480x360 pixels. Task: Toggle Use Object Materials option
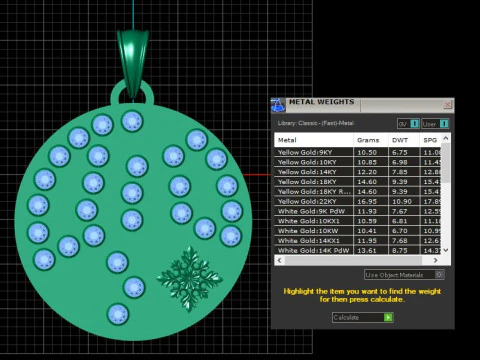[x=404, y=275]
